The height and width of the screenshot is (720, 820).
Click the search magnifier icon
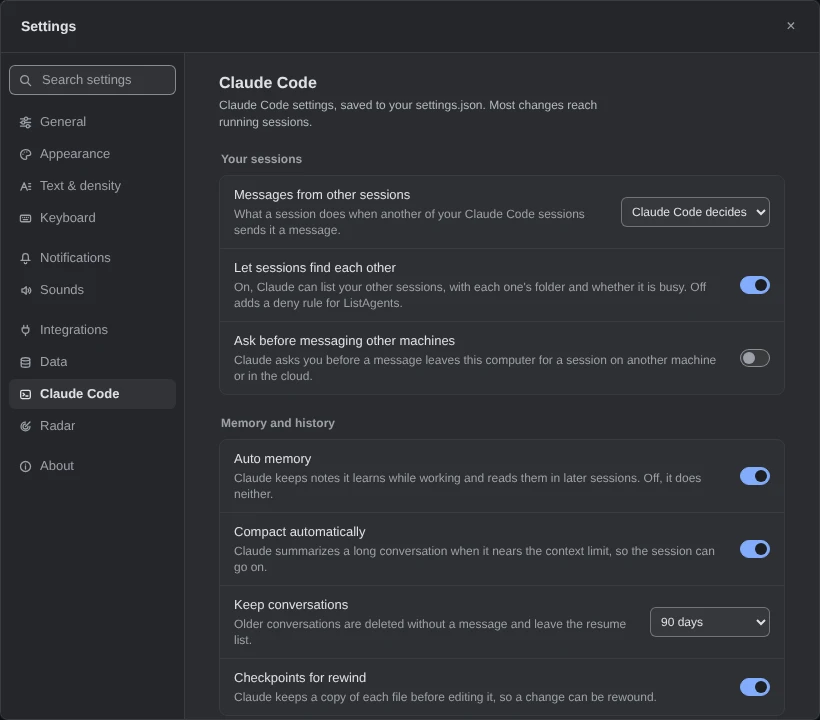point(25,80)
